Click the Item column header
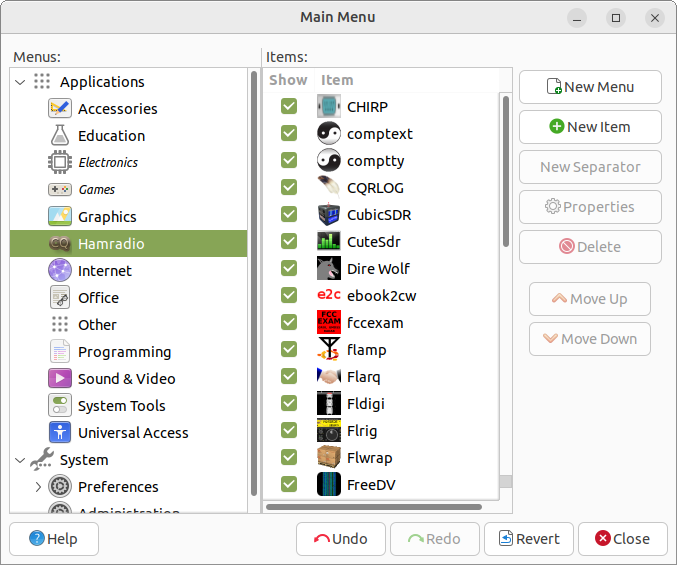The image size is (677, 565). point(337,80)
